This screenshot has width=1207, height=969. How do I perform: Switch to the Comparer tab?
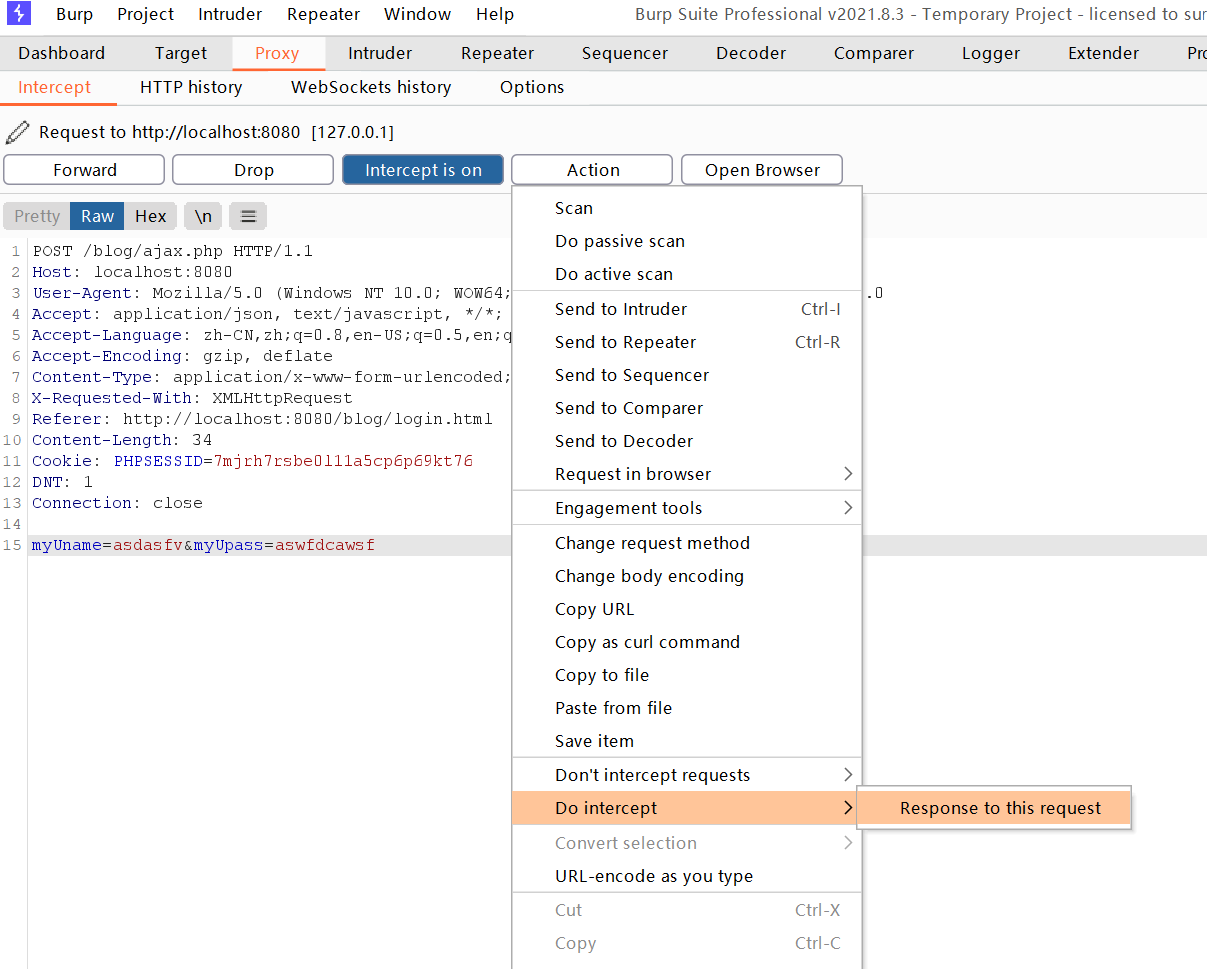[x=874, y=53]
